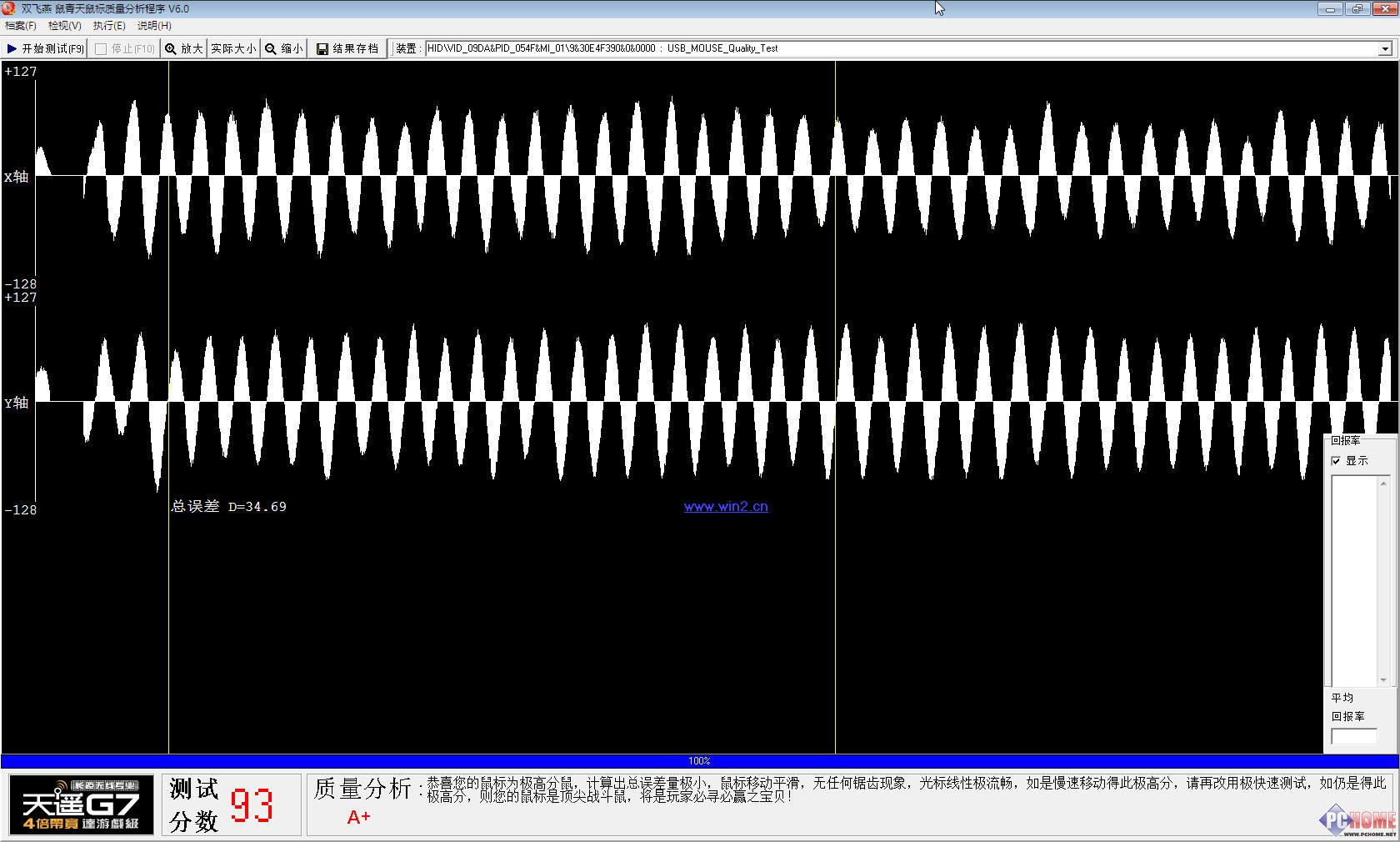Click the app icon in title bar

click(8, 8)
